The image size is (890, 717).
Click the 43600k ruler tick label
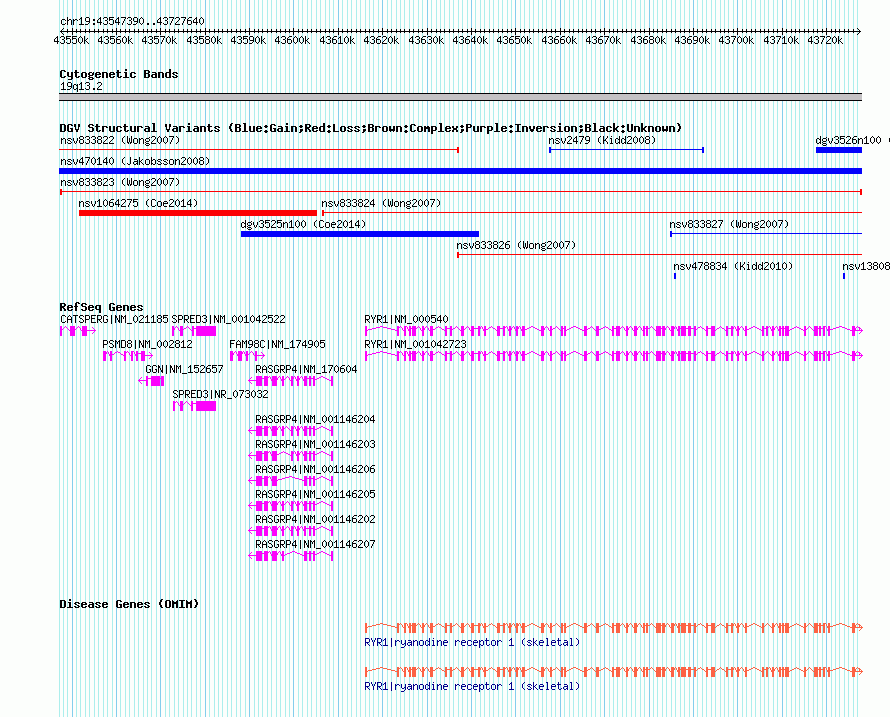[292, 41]
